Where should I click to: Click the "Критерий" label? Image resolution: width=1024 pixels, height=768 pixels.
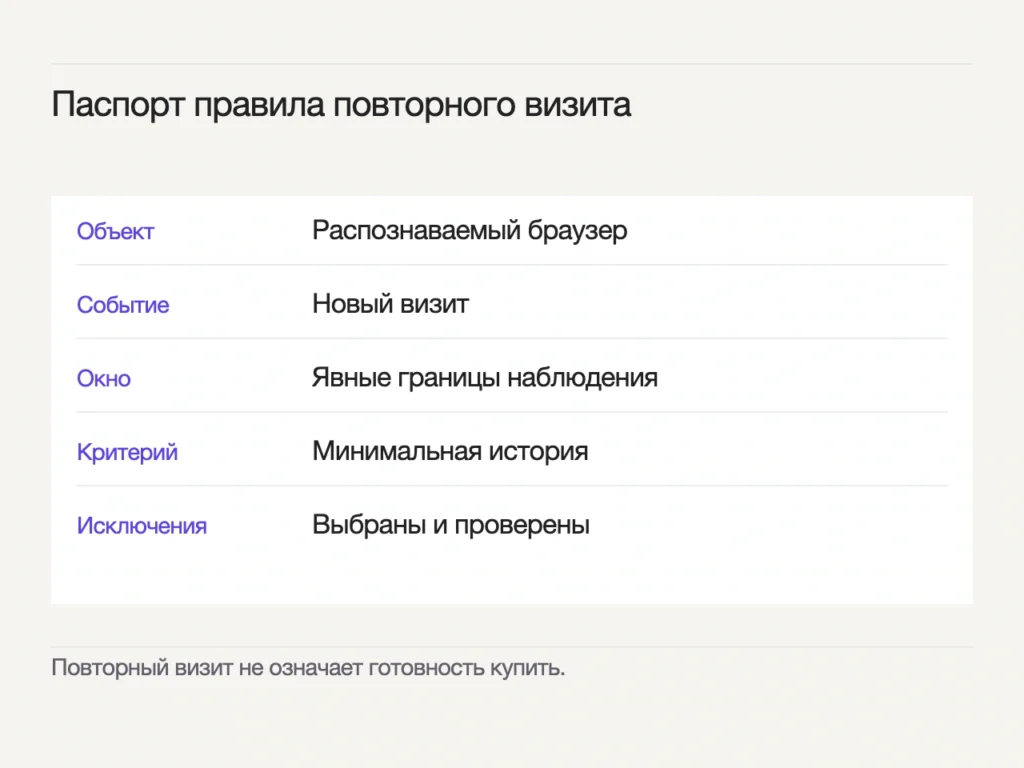tap(127, 453)
